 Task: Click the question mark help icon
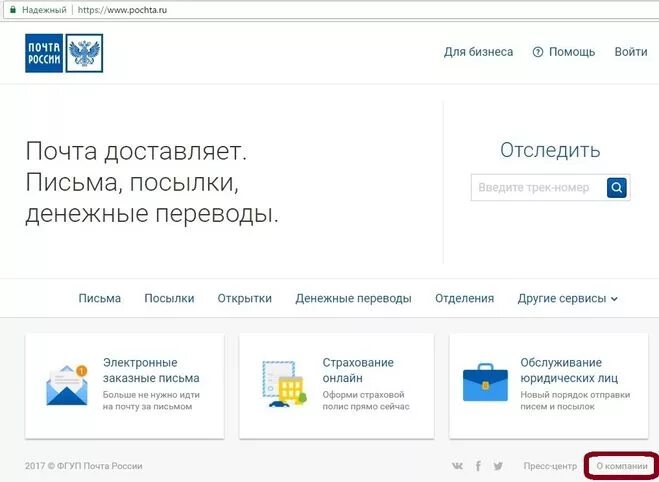coord(538,52)
